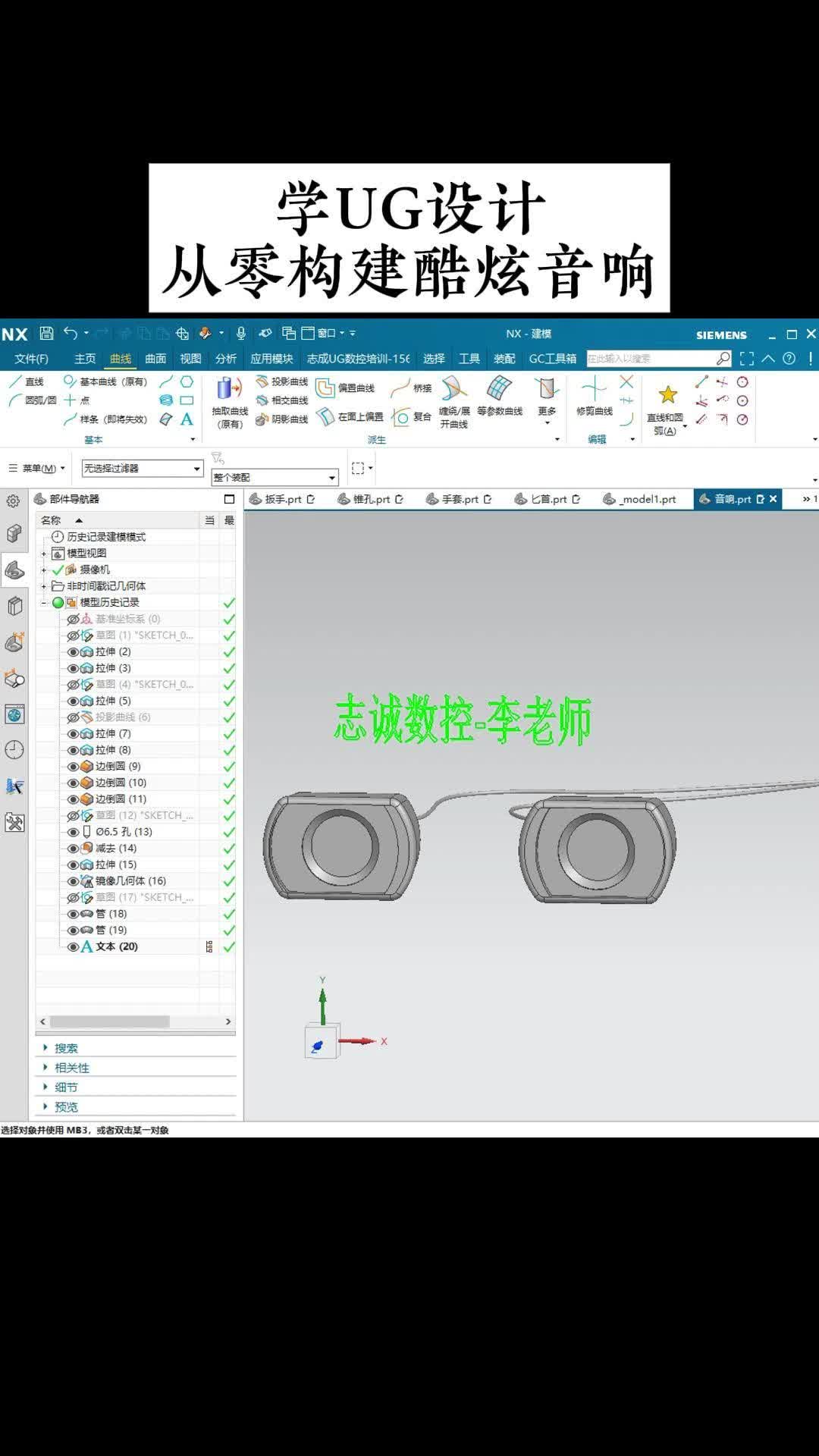This screenshot has width=819, height=1456.
Task: Show hidden 基准坐标系 (0) feature
Action: (74, 620)
